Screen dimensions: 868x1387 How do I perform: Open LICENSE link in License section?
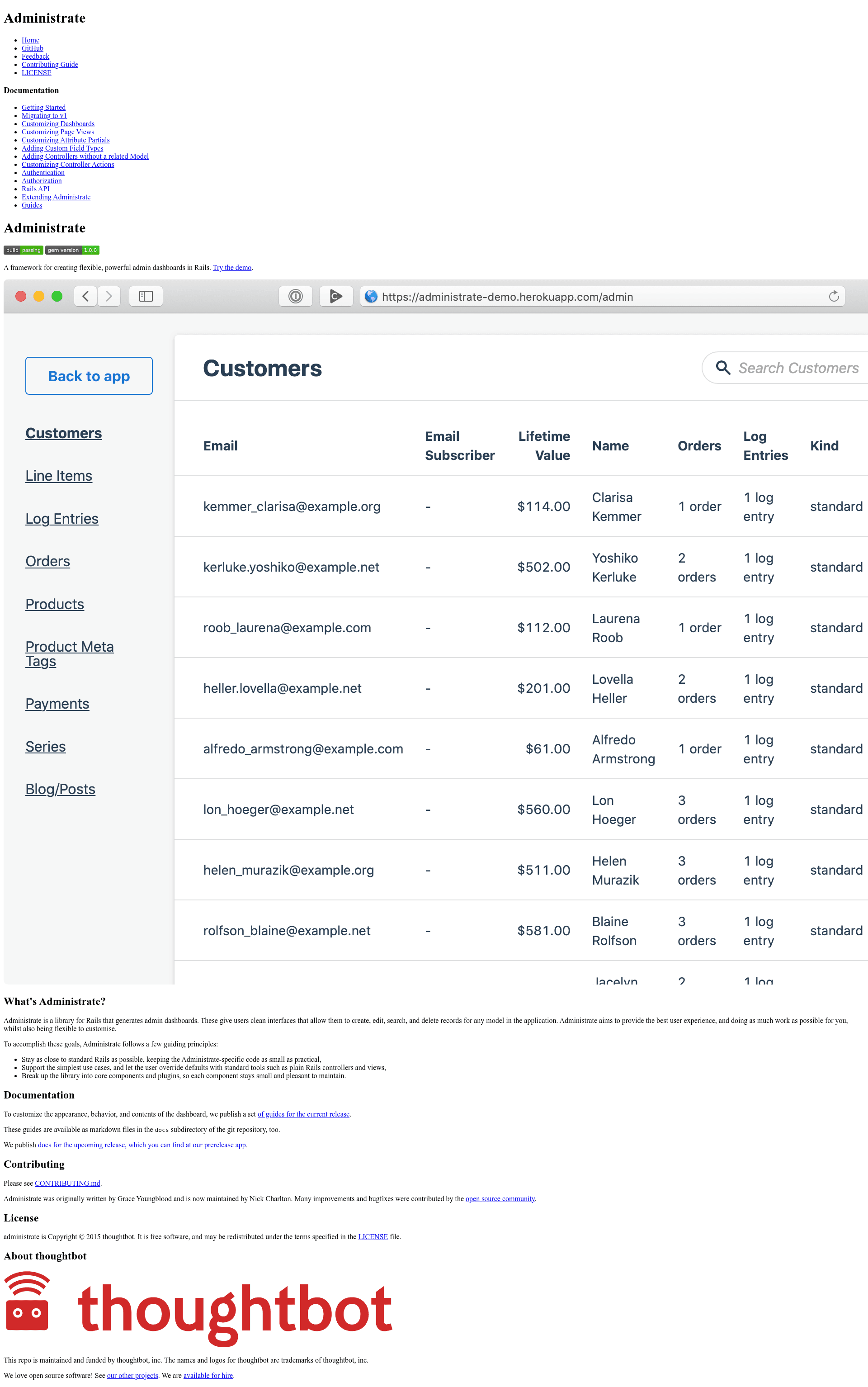(x=373, y=1236)
